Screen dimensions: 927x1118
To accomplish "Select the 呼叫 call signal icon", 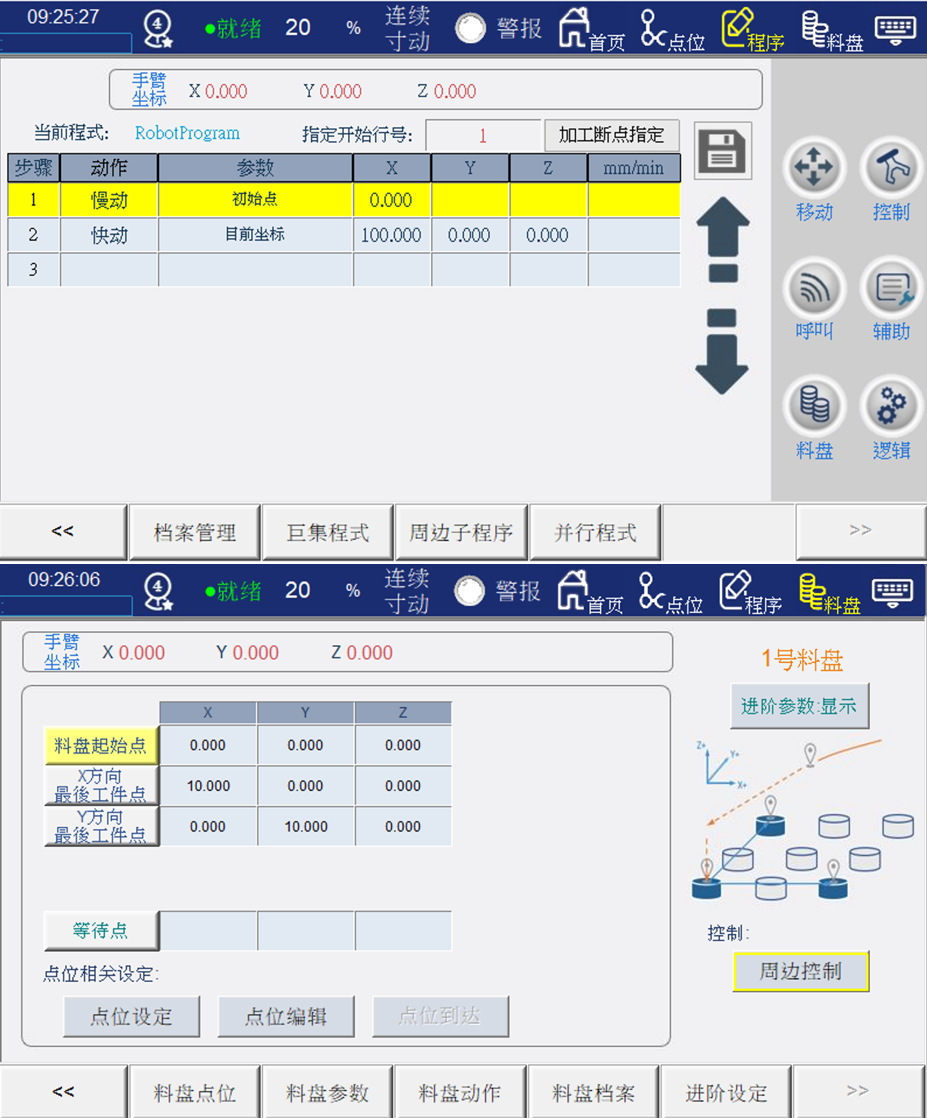I will [x=813, y=289].
